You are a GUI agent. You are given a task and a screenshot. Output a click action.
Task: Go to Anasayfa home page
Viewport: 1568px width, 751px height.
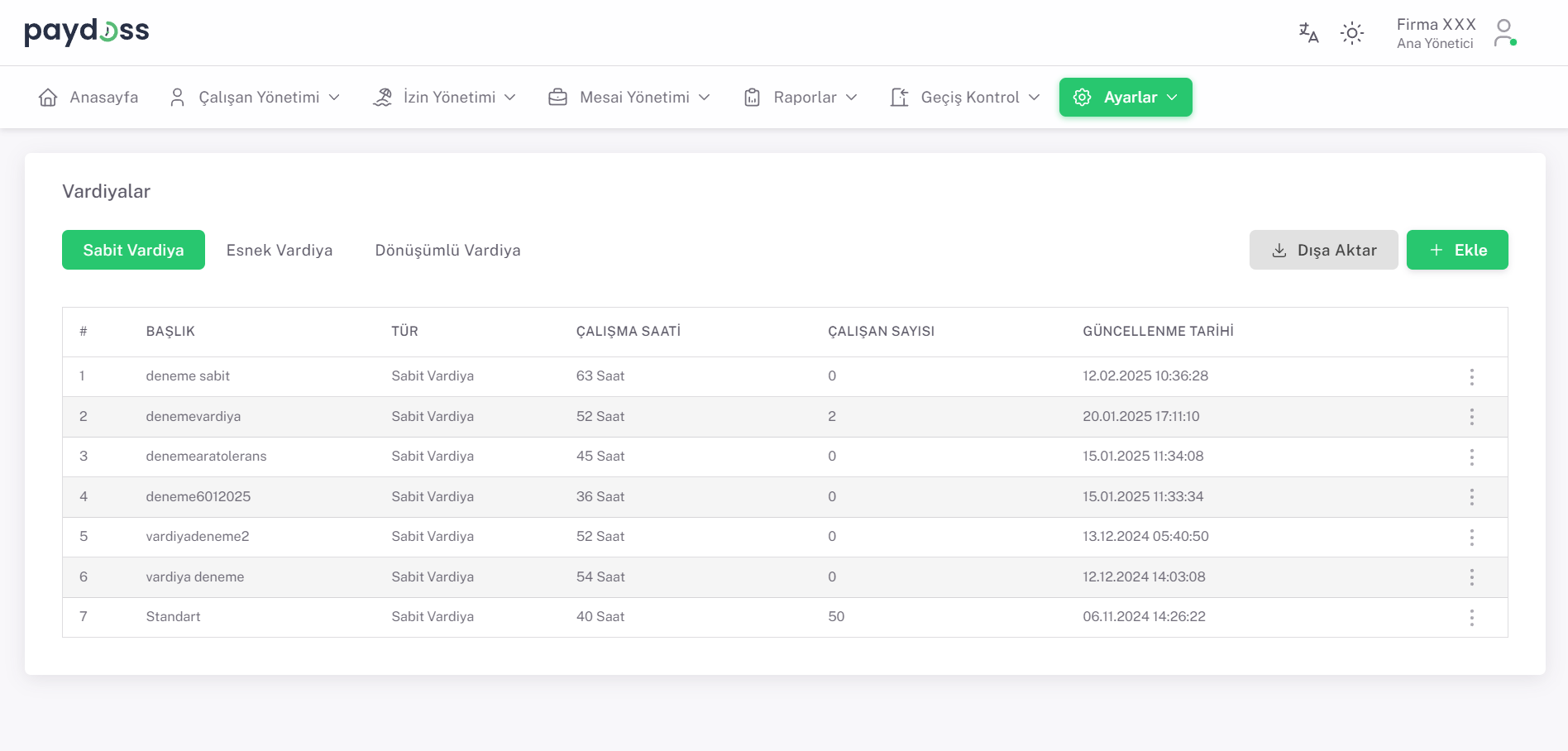(x=88, y=98)
